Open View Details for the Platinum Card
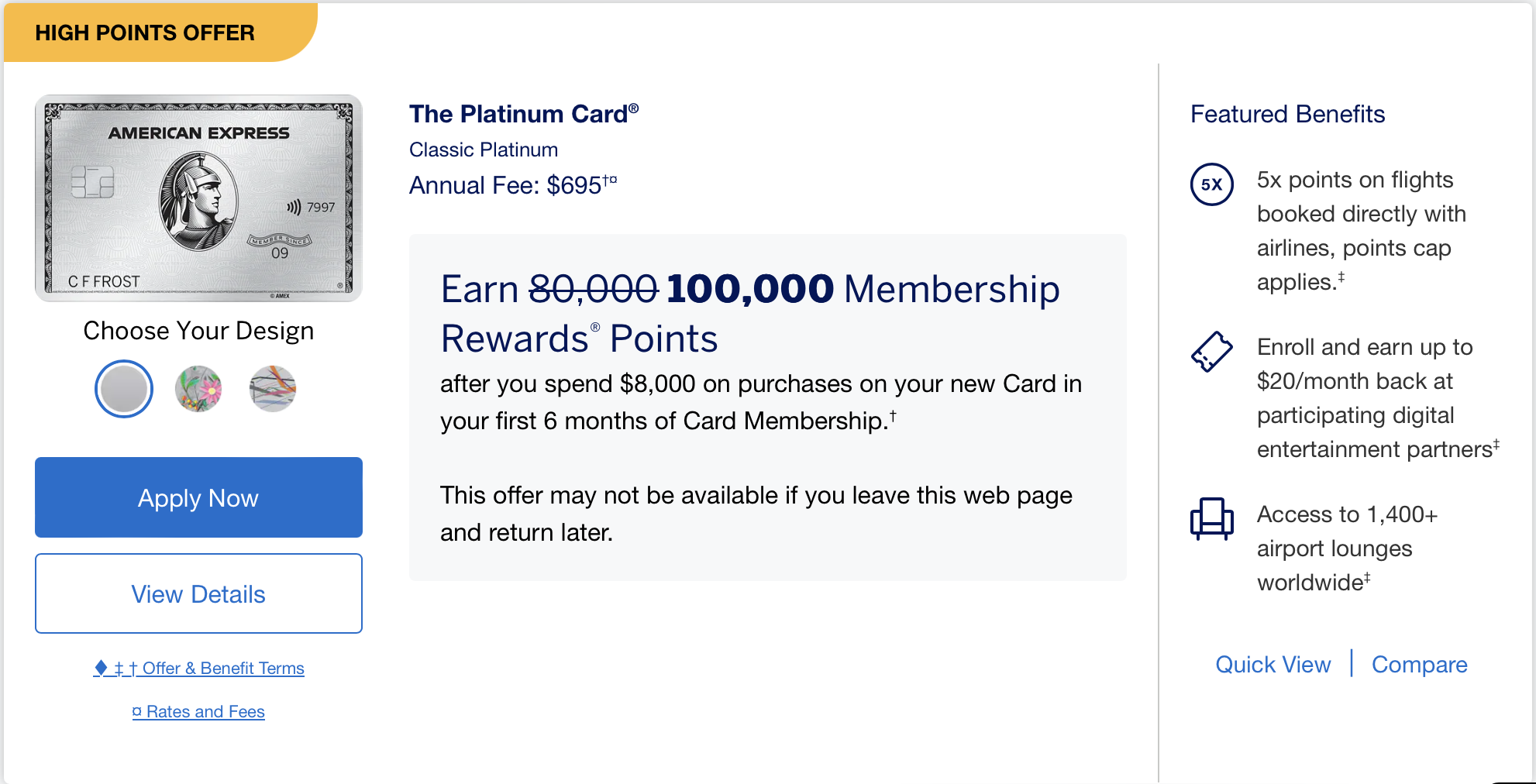 tap(198, 593)
